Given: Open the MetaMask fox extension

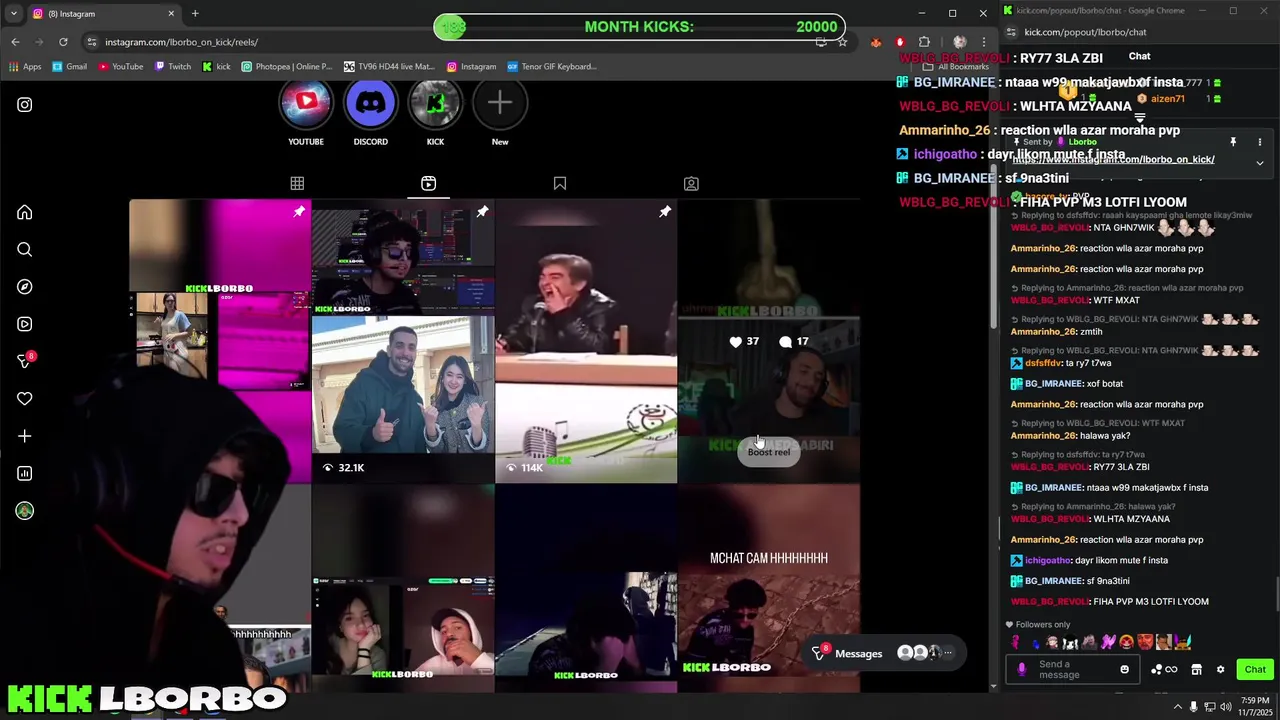Looking at the screenshot, I should tap(877, 42).
